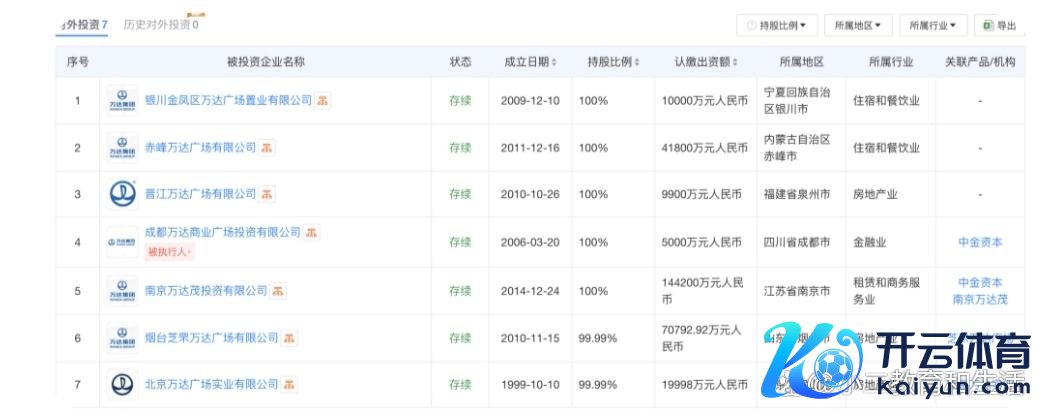Viewport: 1046px width, 420px height.
Task: Click the round Wanda logo for 晋江万达广场有限公司
Action: point(122,194)
